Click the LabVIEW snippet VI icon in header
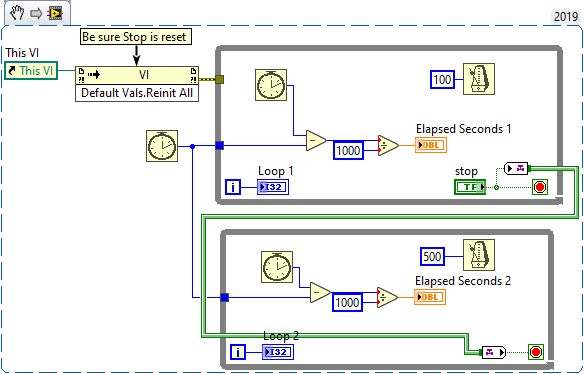Image resolution: width=584 pixels, height=374 pixels. point(55,13)
